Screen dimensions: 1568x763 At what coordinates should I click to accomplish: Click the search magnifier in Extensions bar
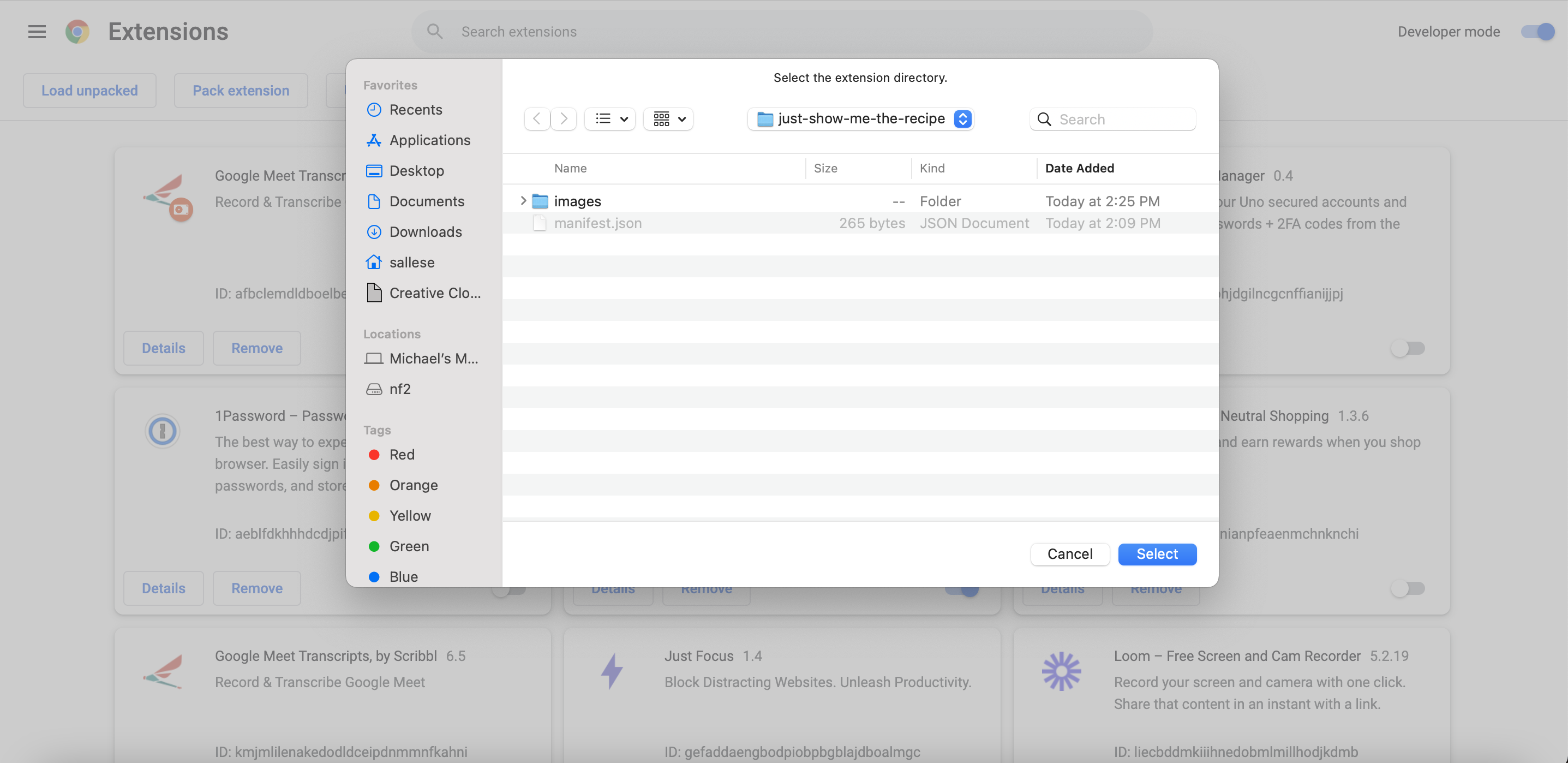(434, 31)
